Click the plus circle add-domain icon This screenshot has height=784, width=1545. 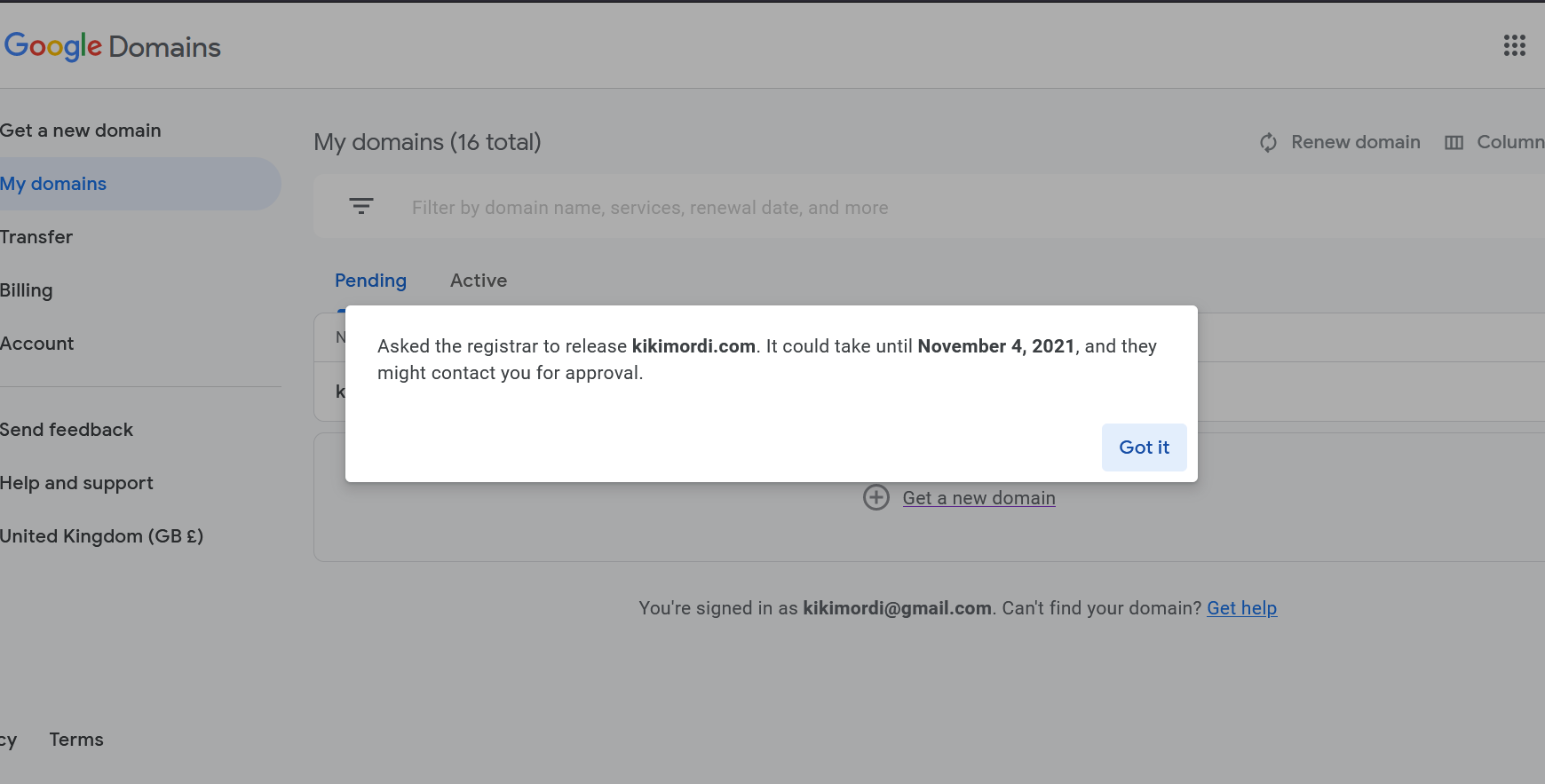875,497
